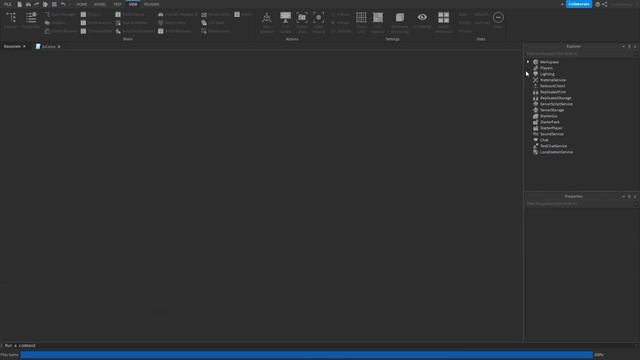The image size is (640, 360).
Task: Click the Play Game progress bar
Action: (x=307, y=355)
